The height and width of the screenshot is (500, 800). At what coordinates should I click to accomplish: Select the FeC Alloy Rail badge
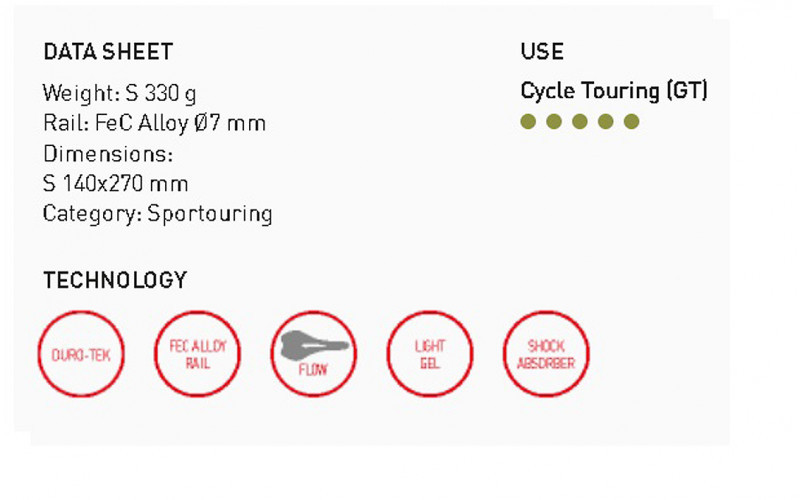pyautogui.click(x=197, y=354)
